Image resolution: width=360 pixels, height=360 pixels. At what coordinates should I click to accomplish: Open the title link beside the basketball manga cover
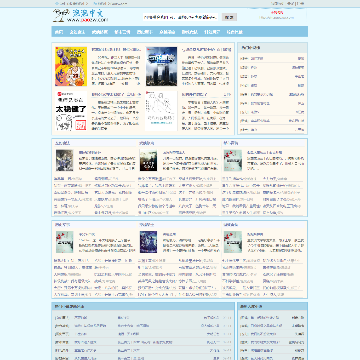[116, 49]
